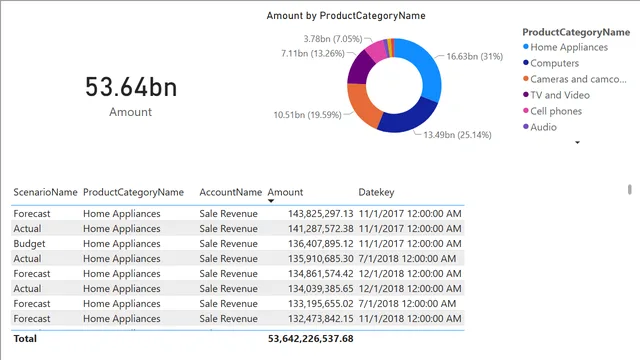
Task: Click the Total row label
Action: (x=25, y=339)
